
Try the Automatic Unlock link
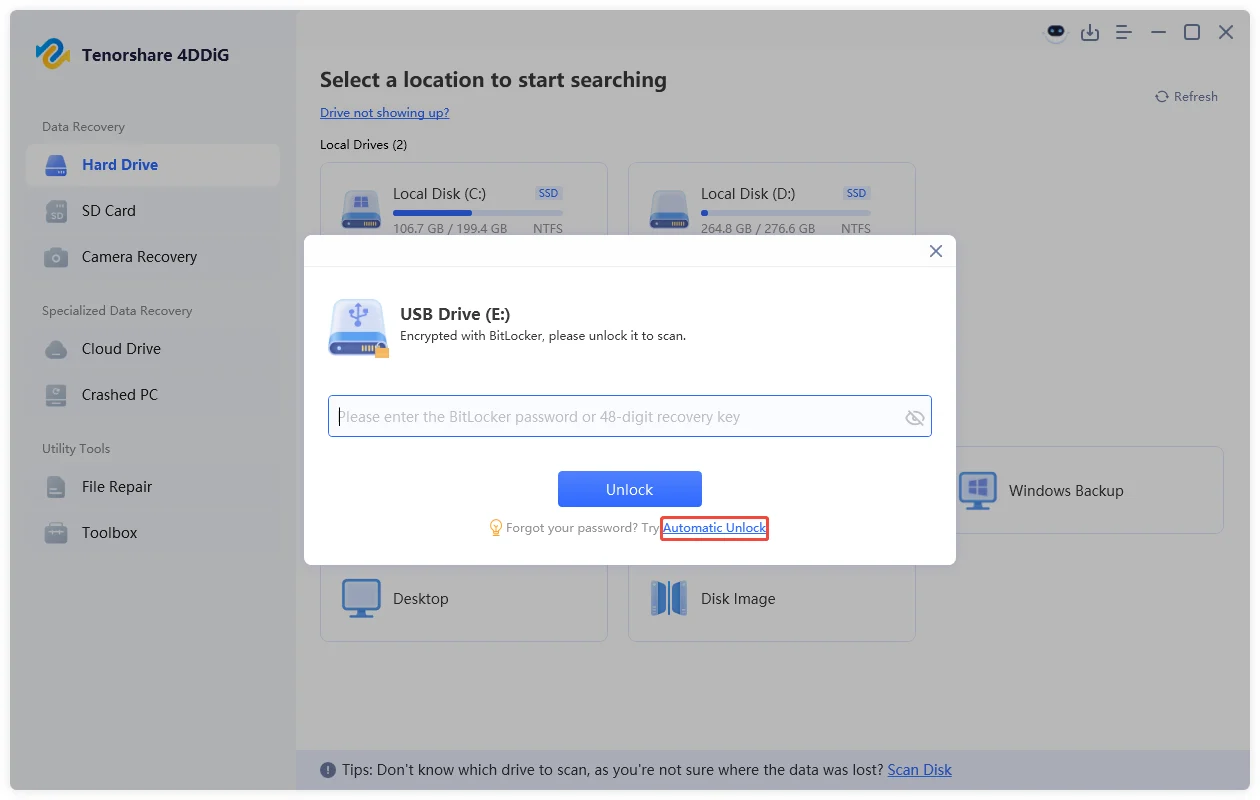(x=714, y=528)
